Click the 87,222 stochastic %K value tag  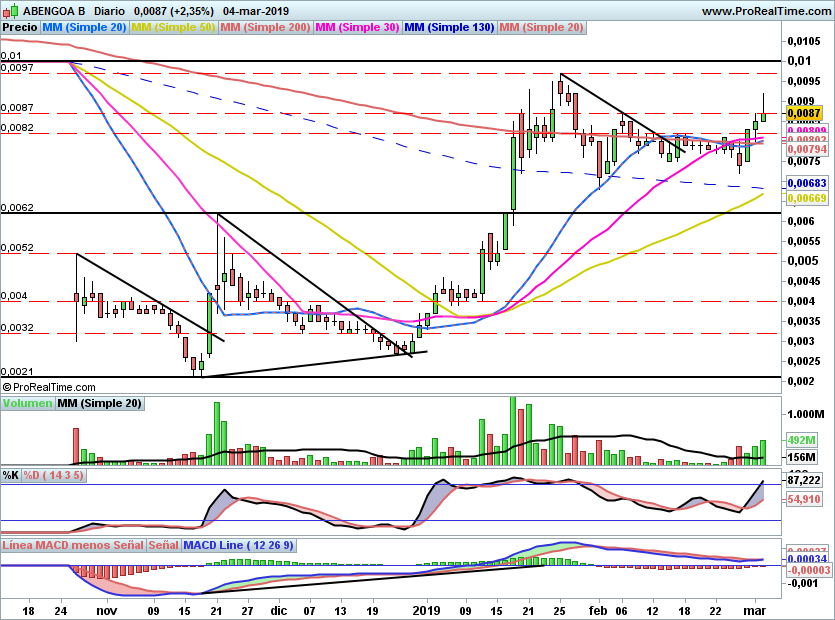pos(804,480)
